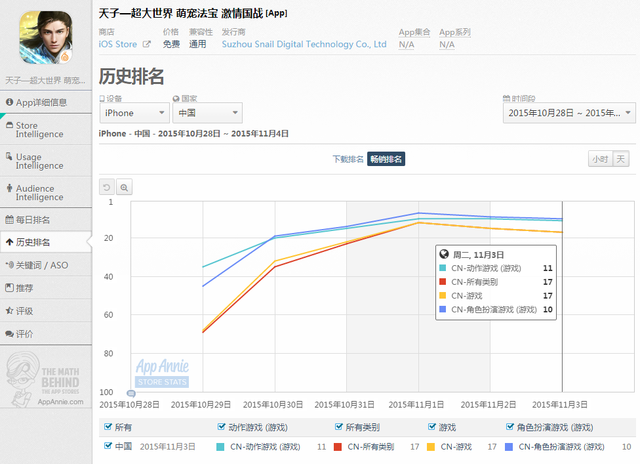The image size is (640, 464).
Task: Open App详细信息 in sidebar
Action: coord(46,102)
